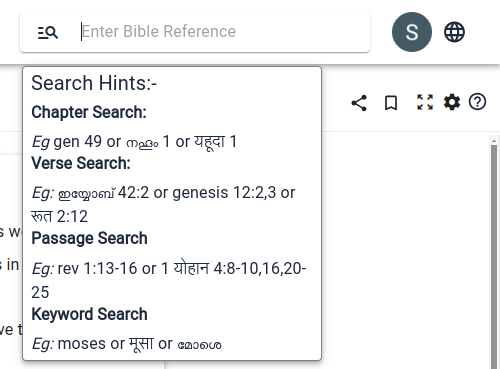
Task: Open the globe language selector
Action: click(454, 32)
